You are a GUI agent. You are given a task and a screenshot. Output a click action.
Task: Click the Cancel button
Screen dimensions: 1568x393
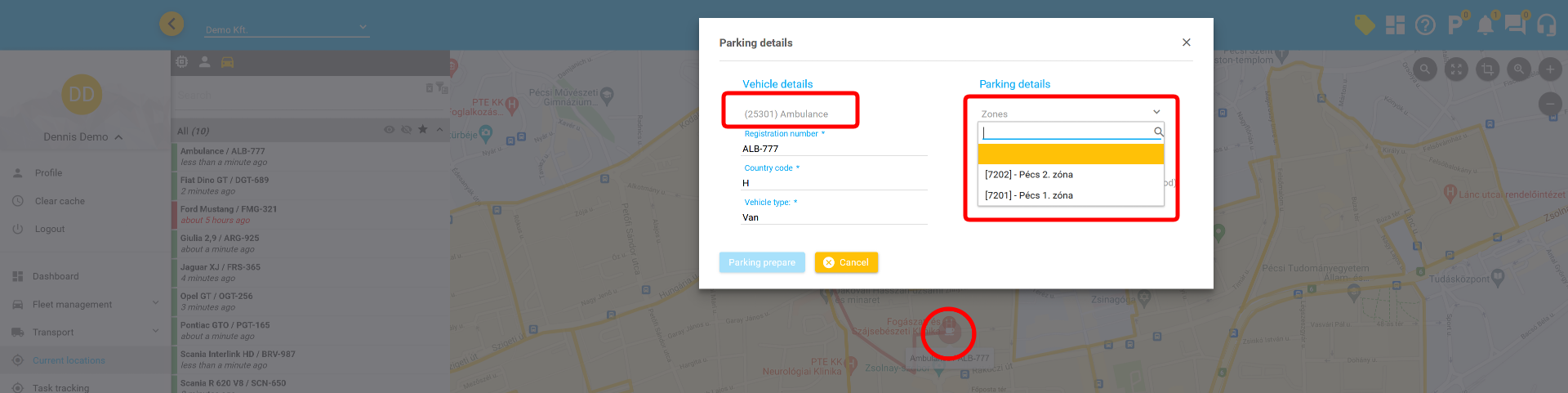846,262
